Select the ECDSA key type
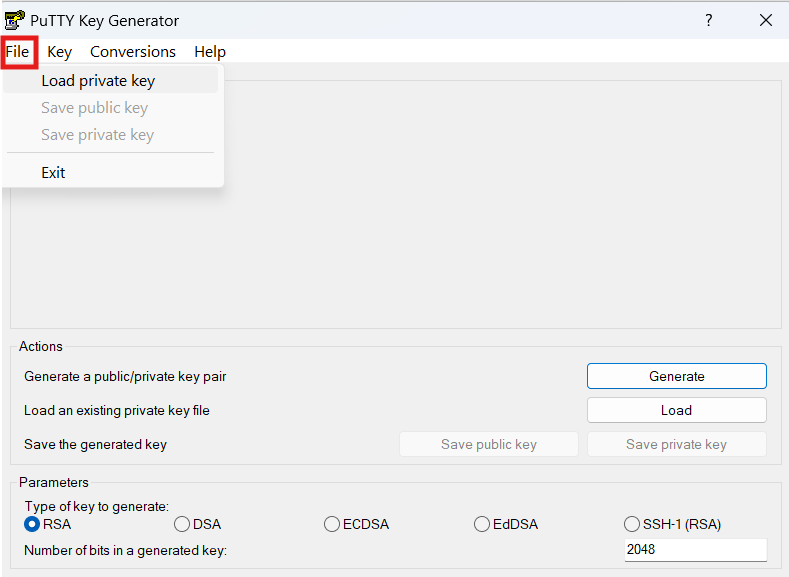This screenshot has height=577, width=789. [357, 524]
